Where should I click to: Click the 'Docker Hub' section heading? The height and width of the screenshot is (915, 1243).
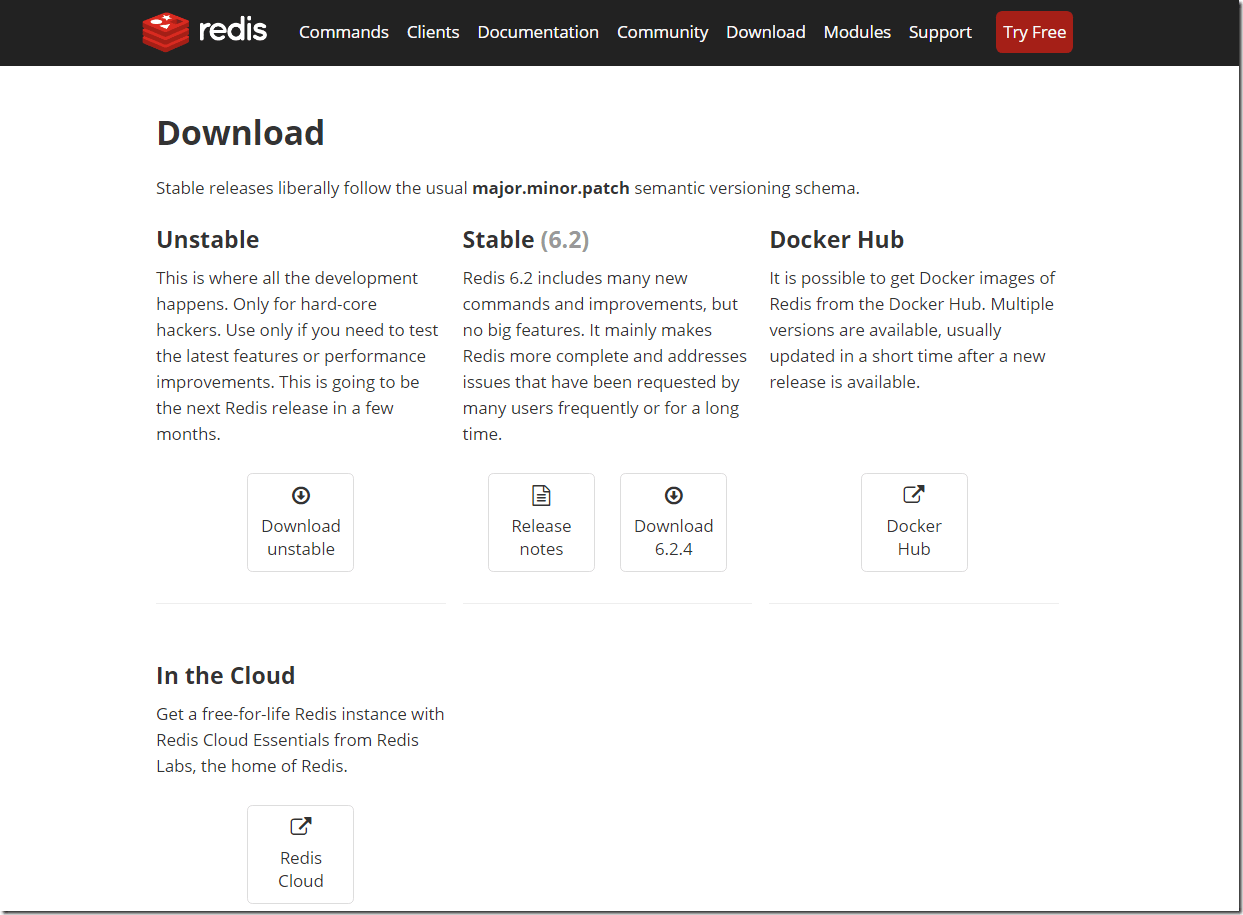(x=837, y=240)
